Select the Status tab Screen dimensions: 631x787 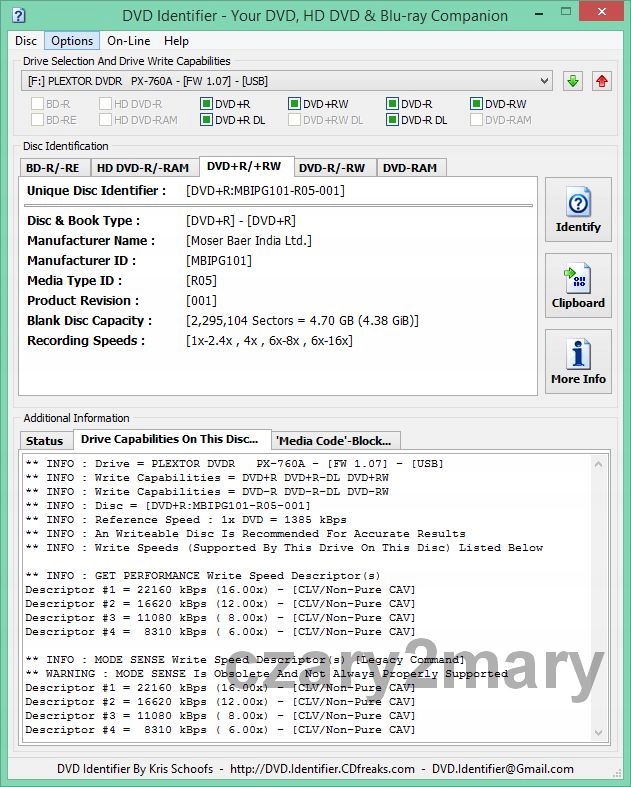click(44, 440)
